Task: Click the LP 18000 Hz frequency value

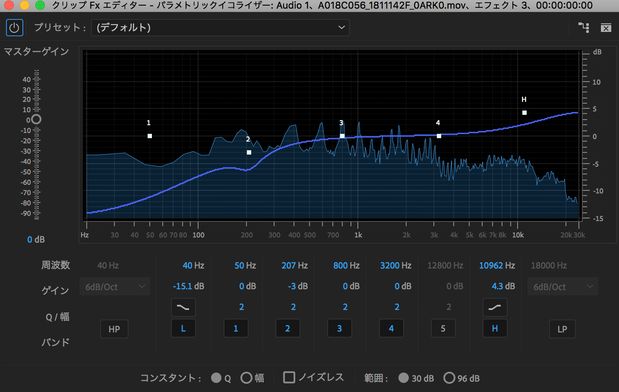Action: coord(549,266)
